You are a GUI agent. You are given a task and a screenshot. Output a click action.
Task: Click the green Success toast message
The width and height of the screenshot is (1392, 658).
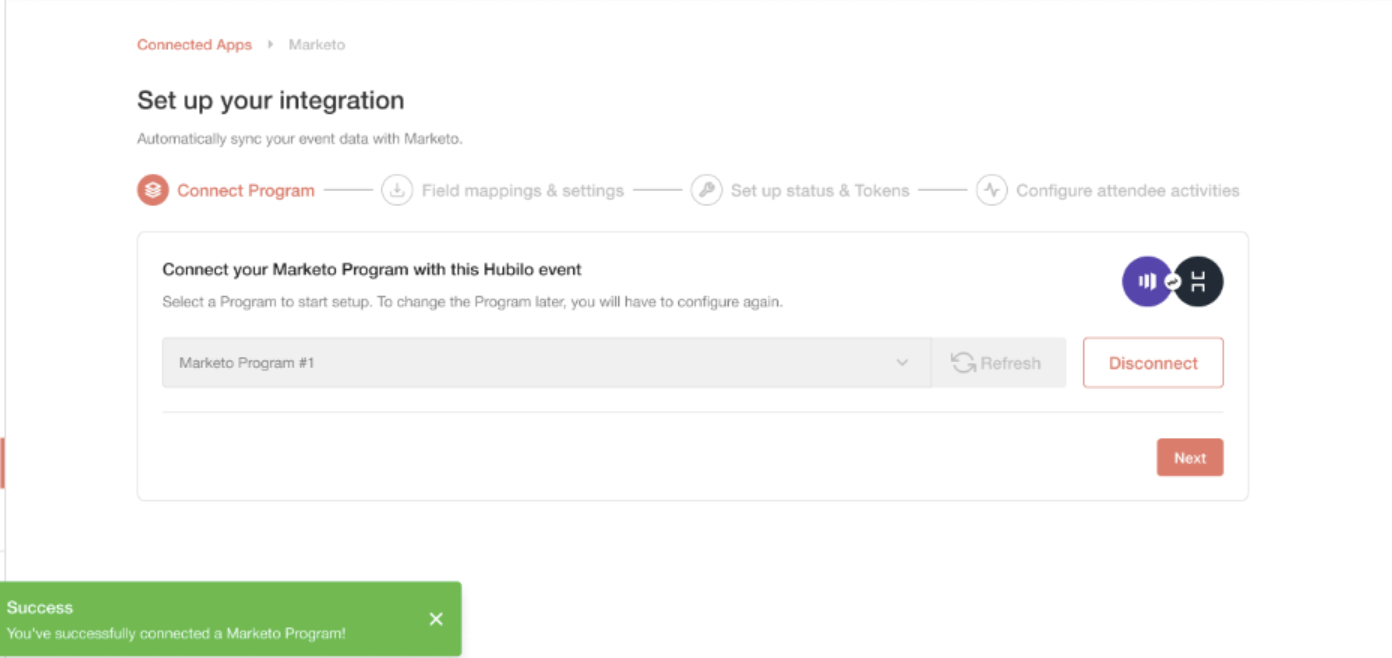click(x=230, y=619)
